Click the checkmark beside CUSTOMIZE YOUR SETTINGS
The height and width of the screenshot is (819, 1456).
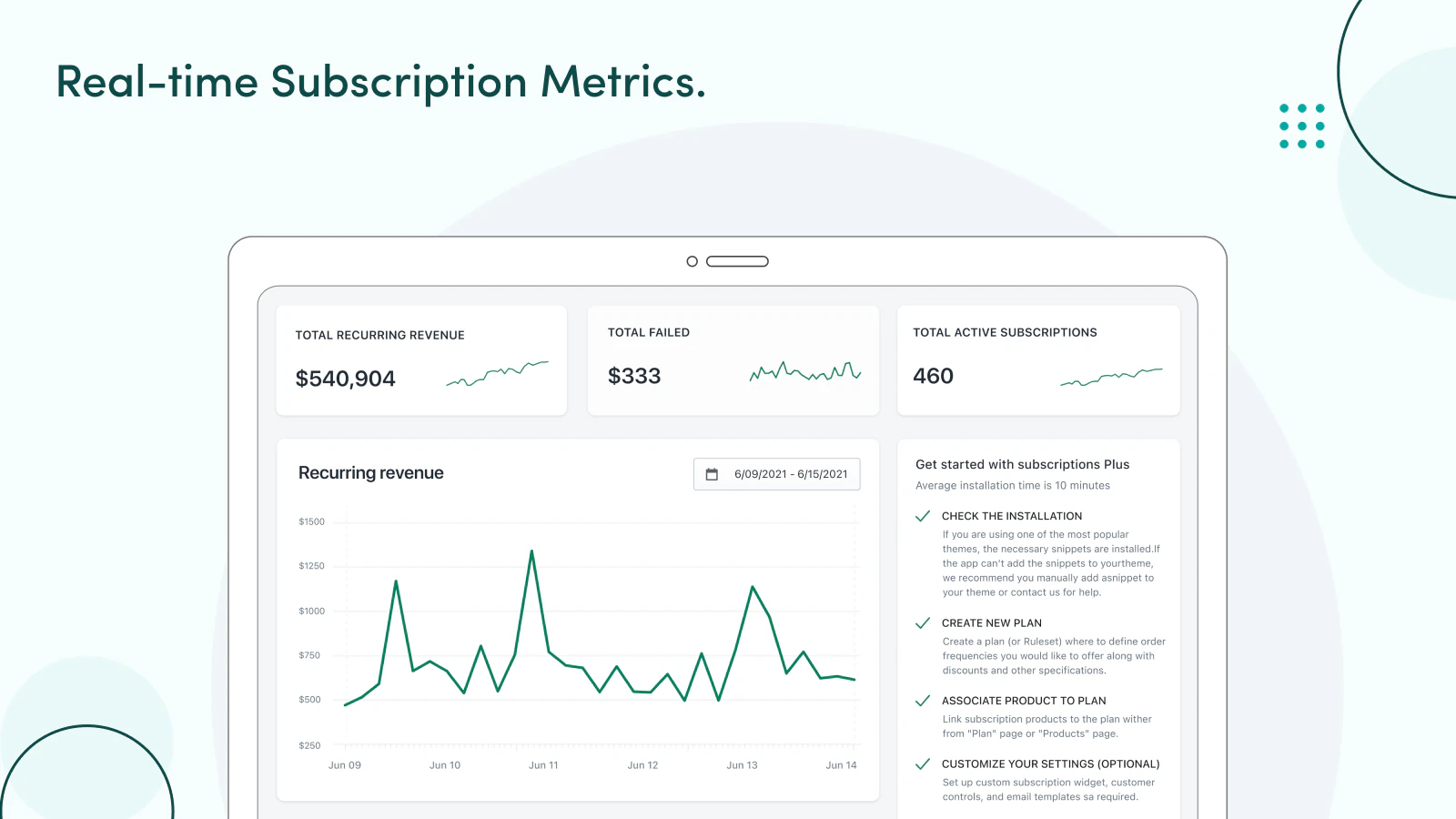pyautogui.click(x=923, y=764)
